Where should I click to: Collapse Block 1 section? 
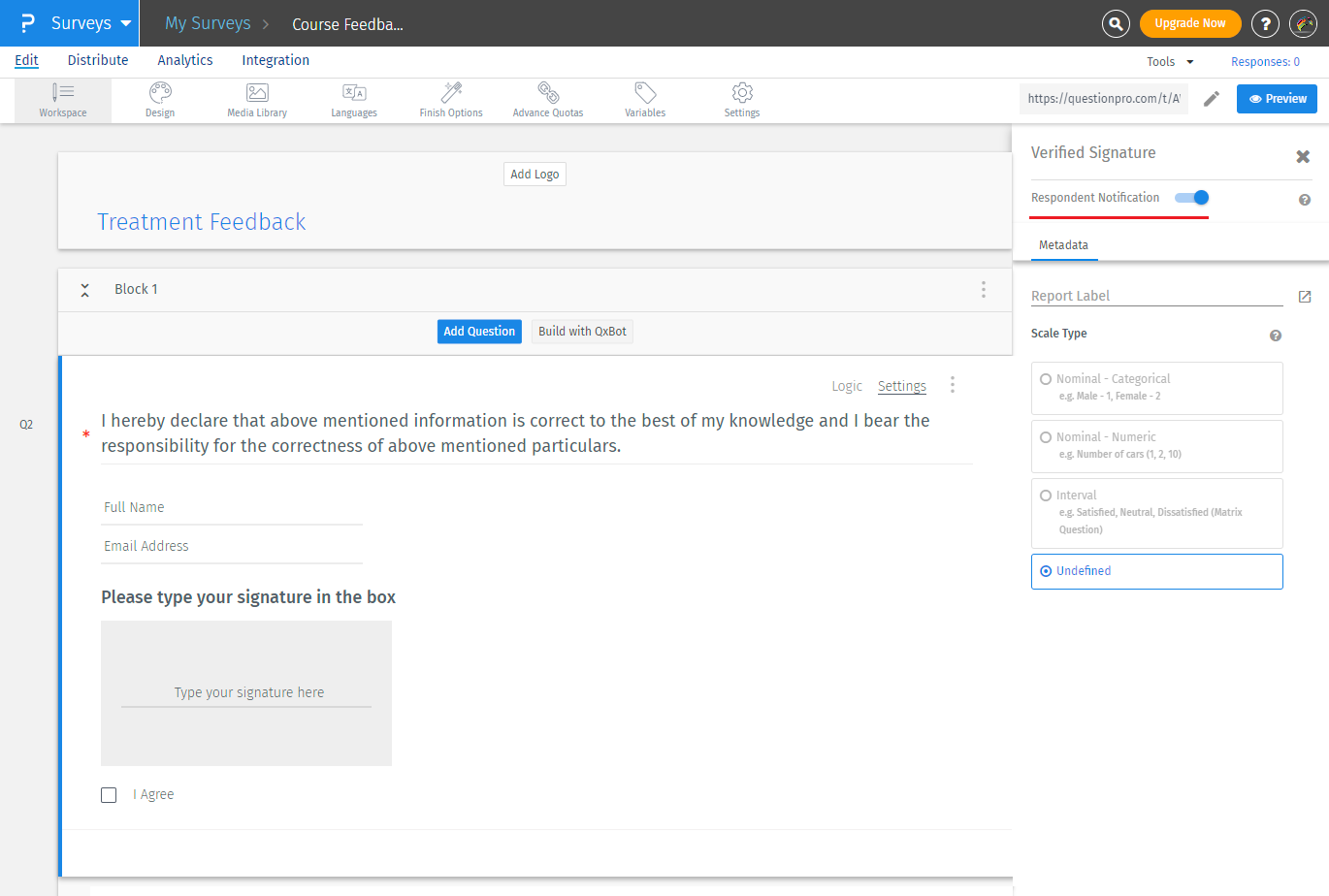85,290
